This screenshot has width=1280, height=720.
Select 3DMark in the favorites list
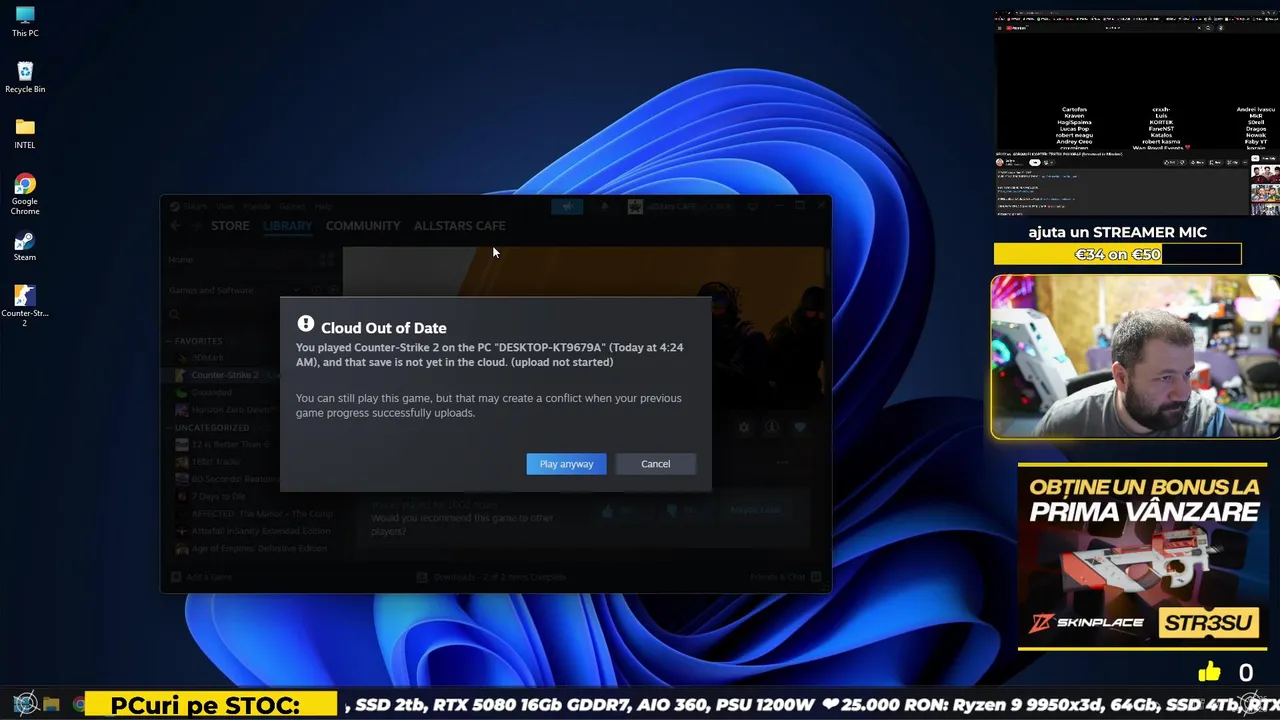tap(208, 358)
